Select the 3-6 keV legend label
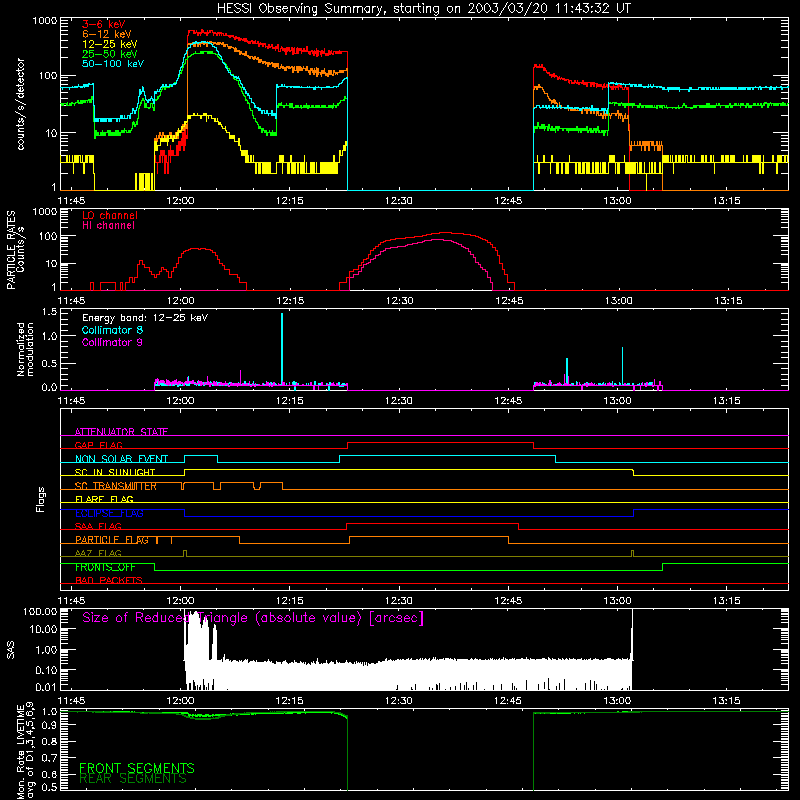Image resolution: width=800 pixels, height=800 pixels. 104,24
